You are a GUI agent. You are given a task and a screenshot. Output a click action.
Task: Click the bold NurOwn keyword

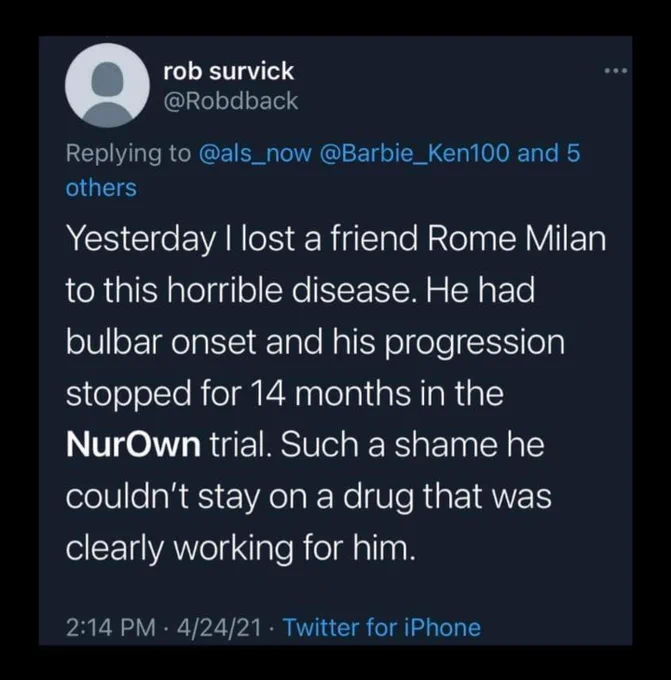(133, 445)
